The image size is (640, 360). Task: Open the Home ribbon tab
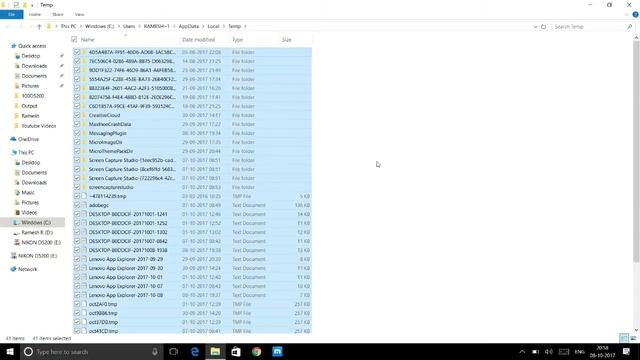point(35,15)
